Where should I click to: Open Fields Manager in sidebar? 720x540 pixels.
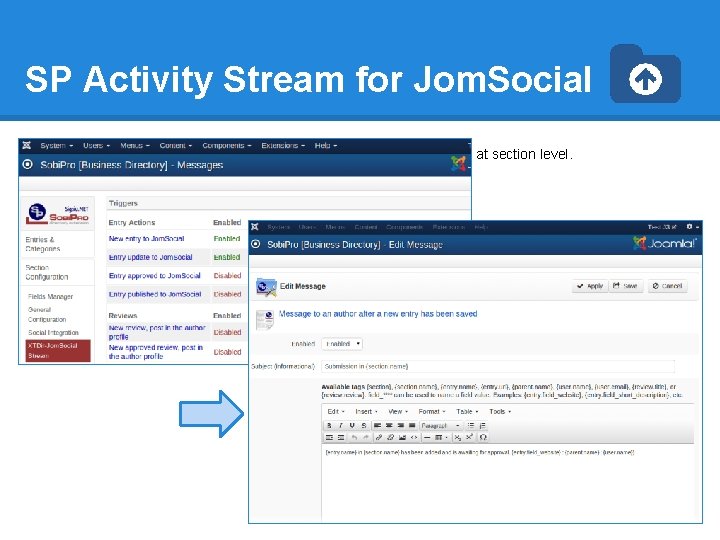point(51,297)
